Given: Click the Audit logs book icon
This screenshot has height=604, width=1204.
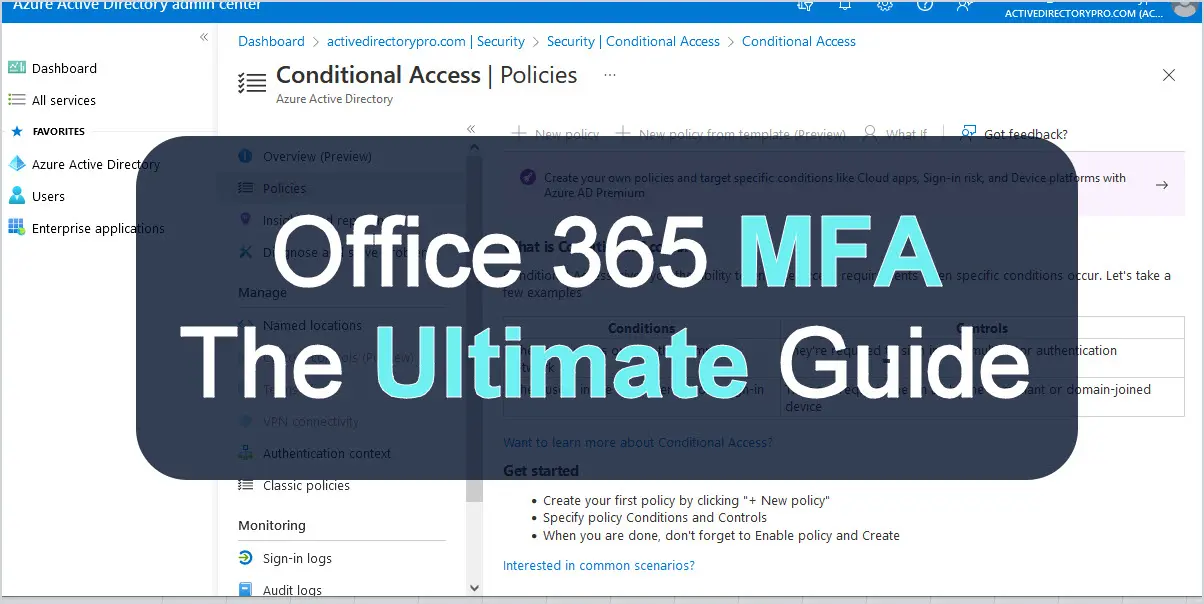Looking at the screenshot, I should click(246, 590).
